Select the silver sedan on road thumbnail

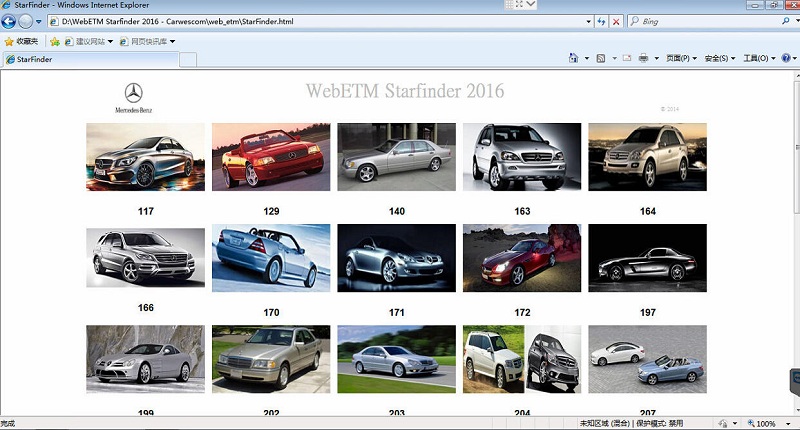click(x=396, y=359)
